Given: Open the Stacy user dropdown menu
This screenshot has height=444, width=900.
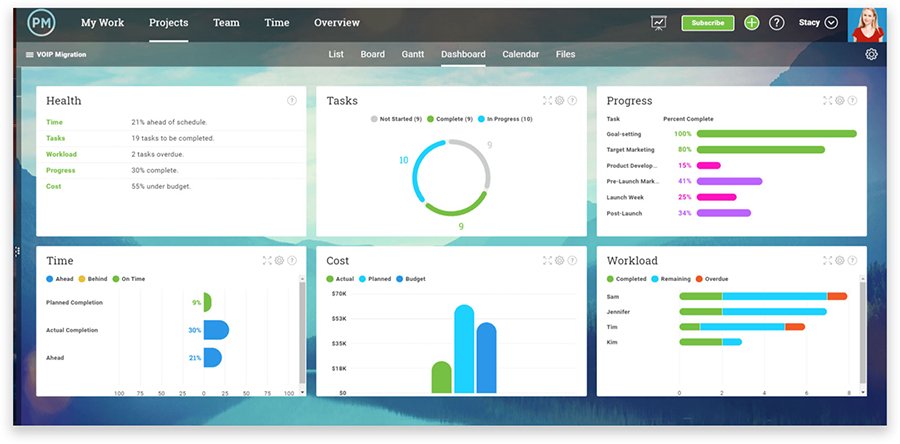Looking at the screenshot, I should point(818,23).
